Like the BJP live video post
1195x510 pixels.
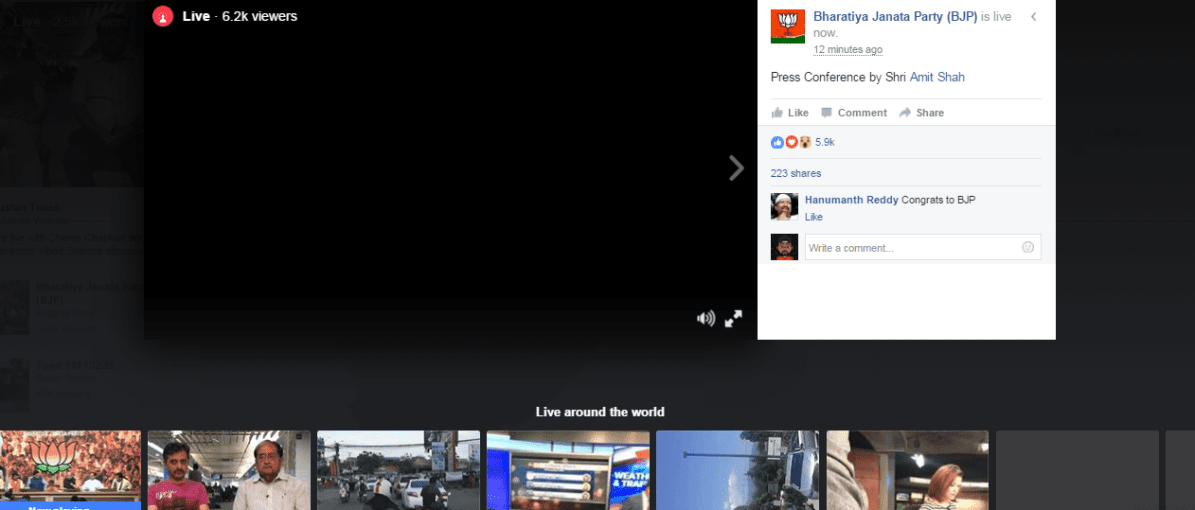click(790, 113)
